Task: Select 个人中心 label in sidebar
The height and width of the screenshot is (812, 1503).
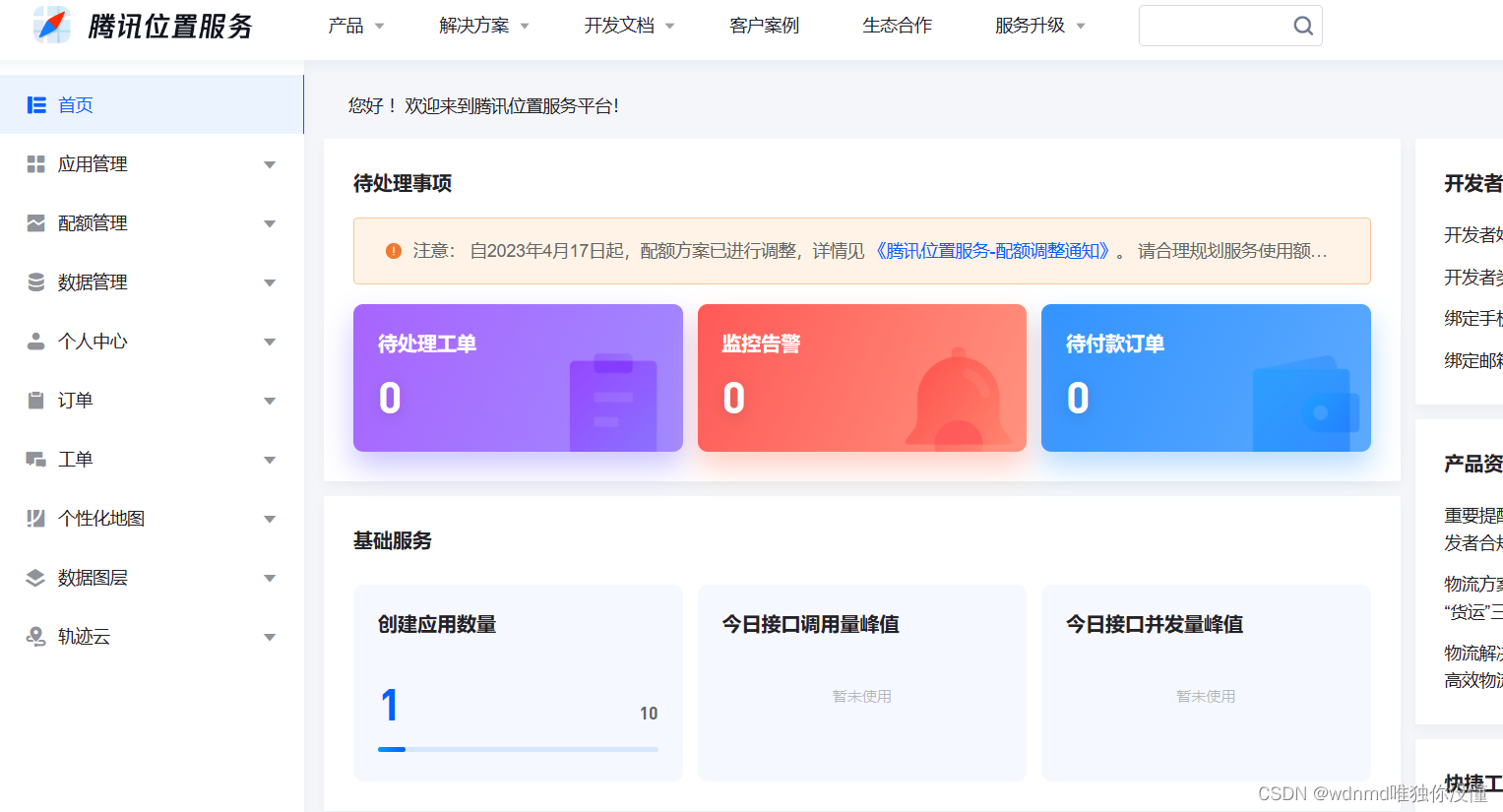Action: point(93,342)
